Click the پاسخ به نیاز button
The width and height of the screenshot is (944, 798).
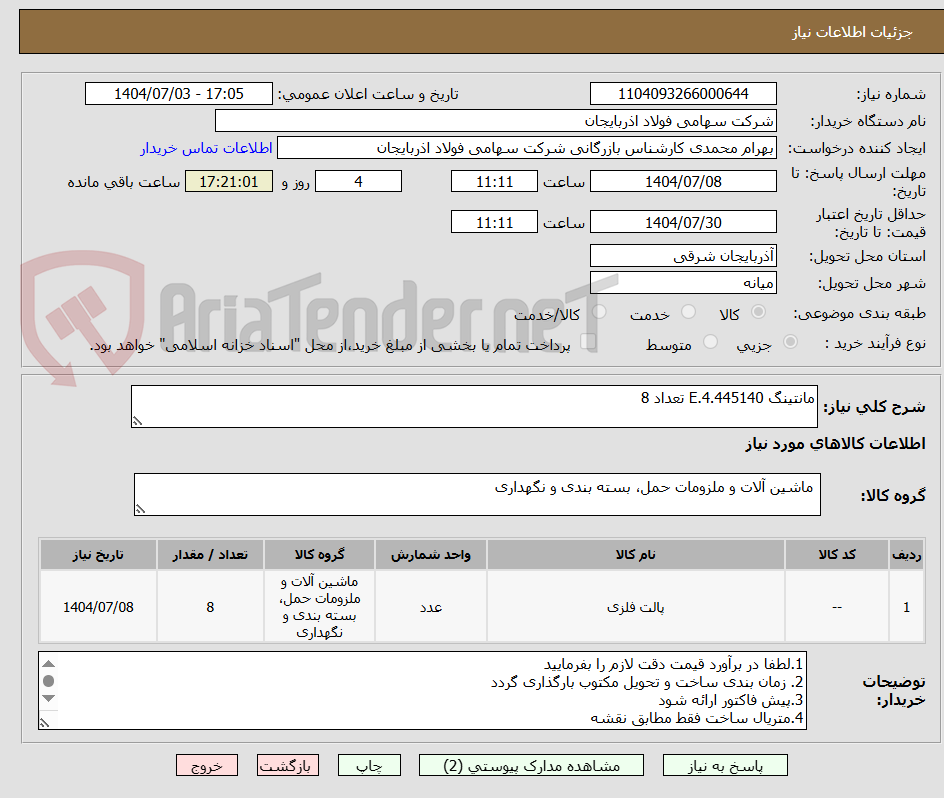[723, 765]
